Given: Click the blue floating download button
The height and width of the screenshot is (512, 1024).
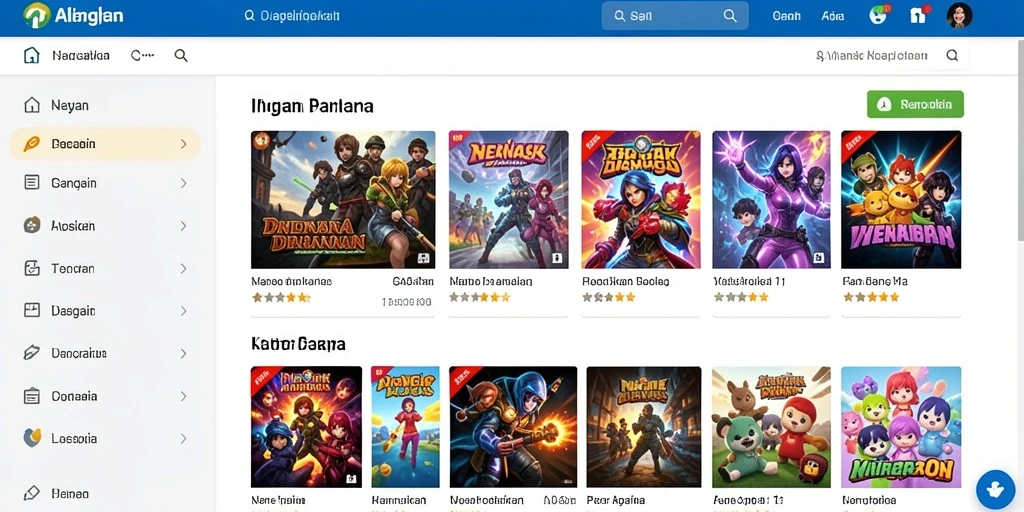Looking at the screenshot, I should [x=996, y=489].
